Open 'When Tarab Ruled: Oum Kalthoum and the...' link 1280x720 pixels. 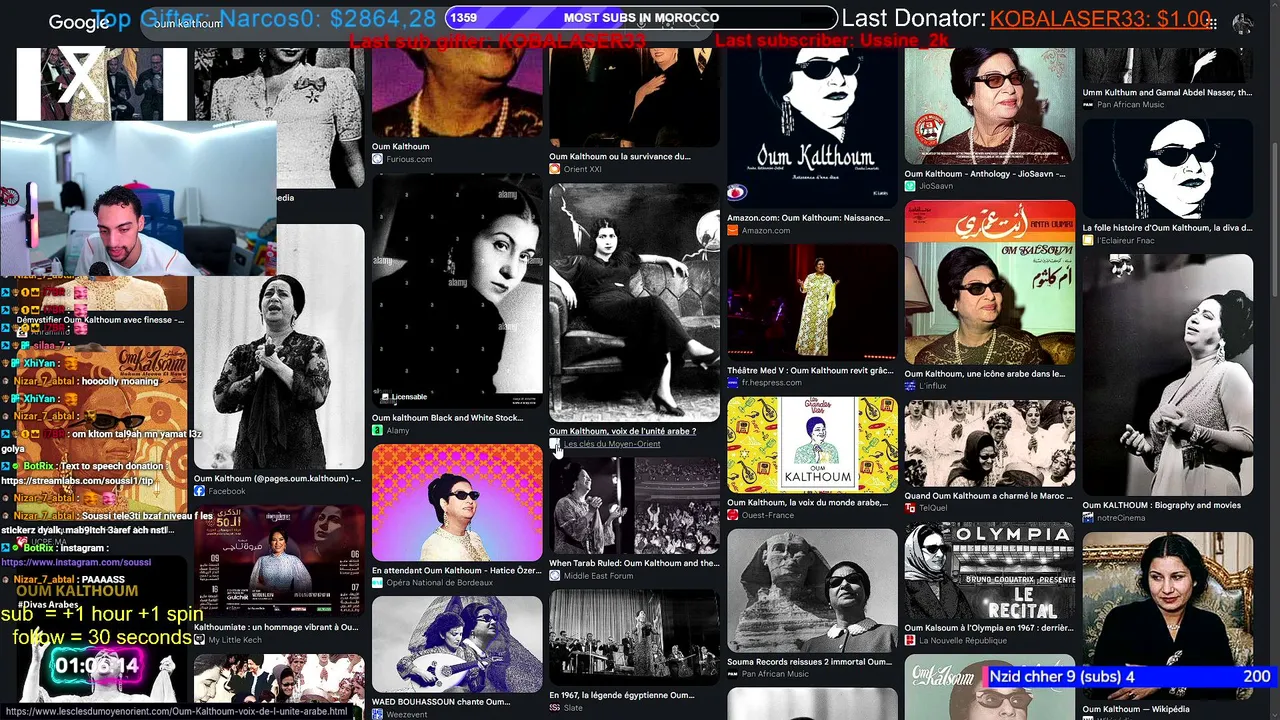(x=634, y=563)
